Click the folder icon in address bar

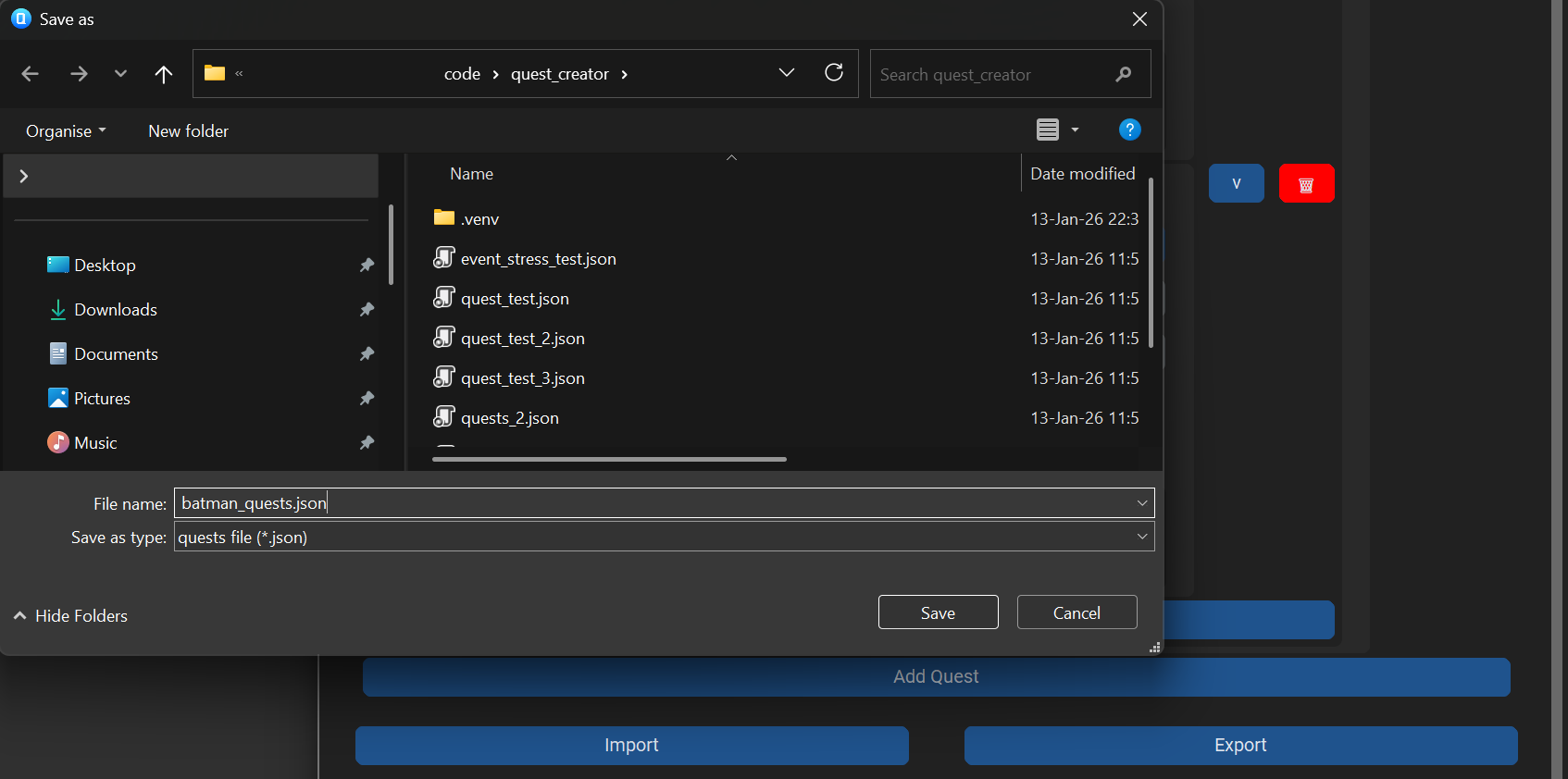215,73
